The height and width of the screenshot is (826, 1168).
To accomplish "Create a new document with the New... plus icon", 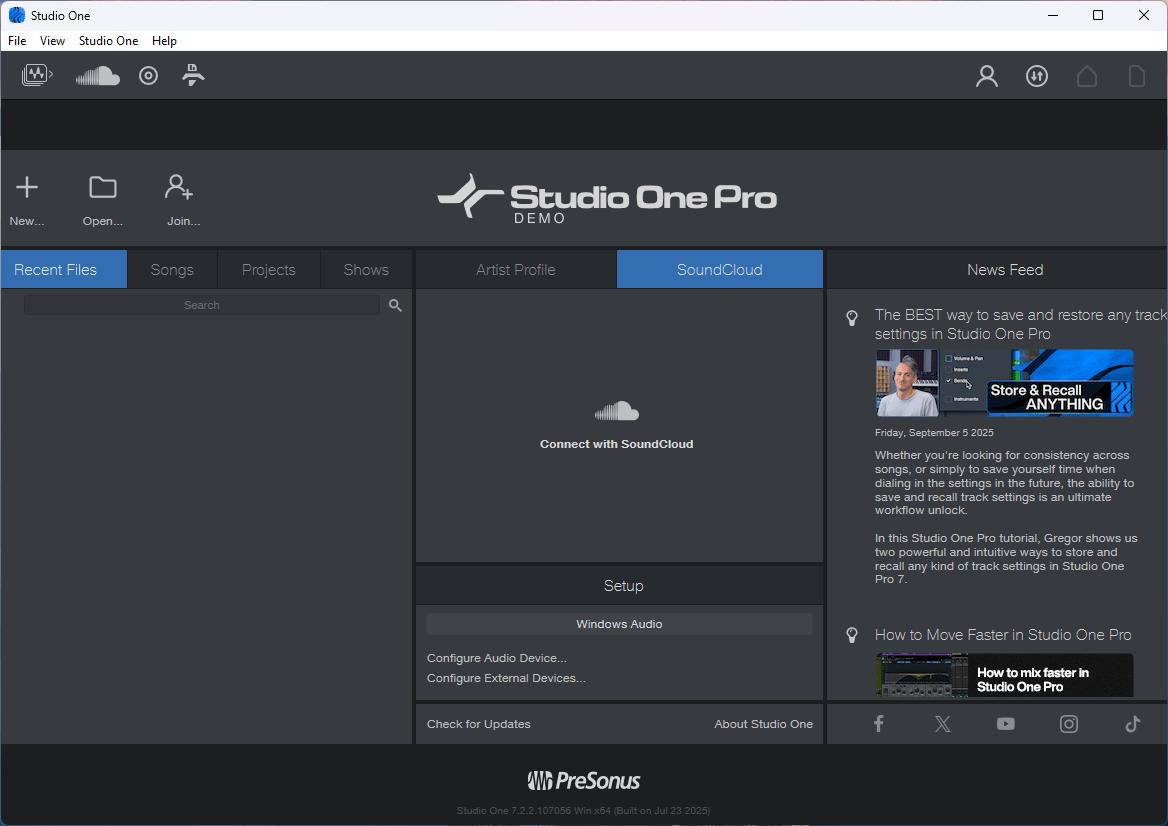I will click(27, 187).
